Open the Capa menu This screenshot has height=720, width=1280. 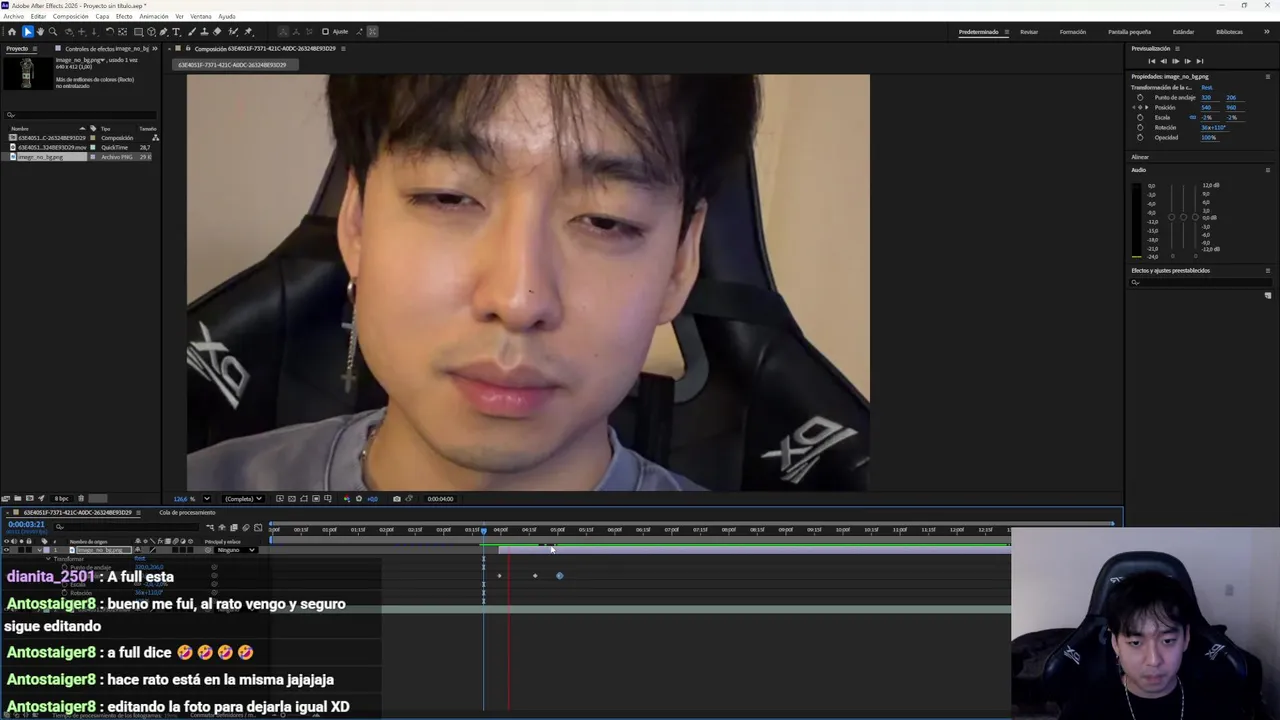(102, 16)
